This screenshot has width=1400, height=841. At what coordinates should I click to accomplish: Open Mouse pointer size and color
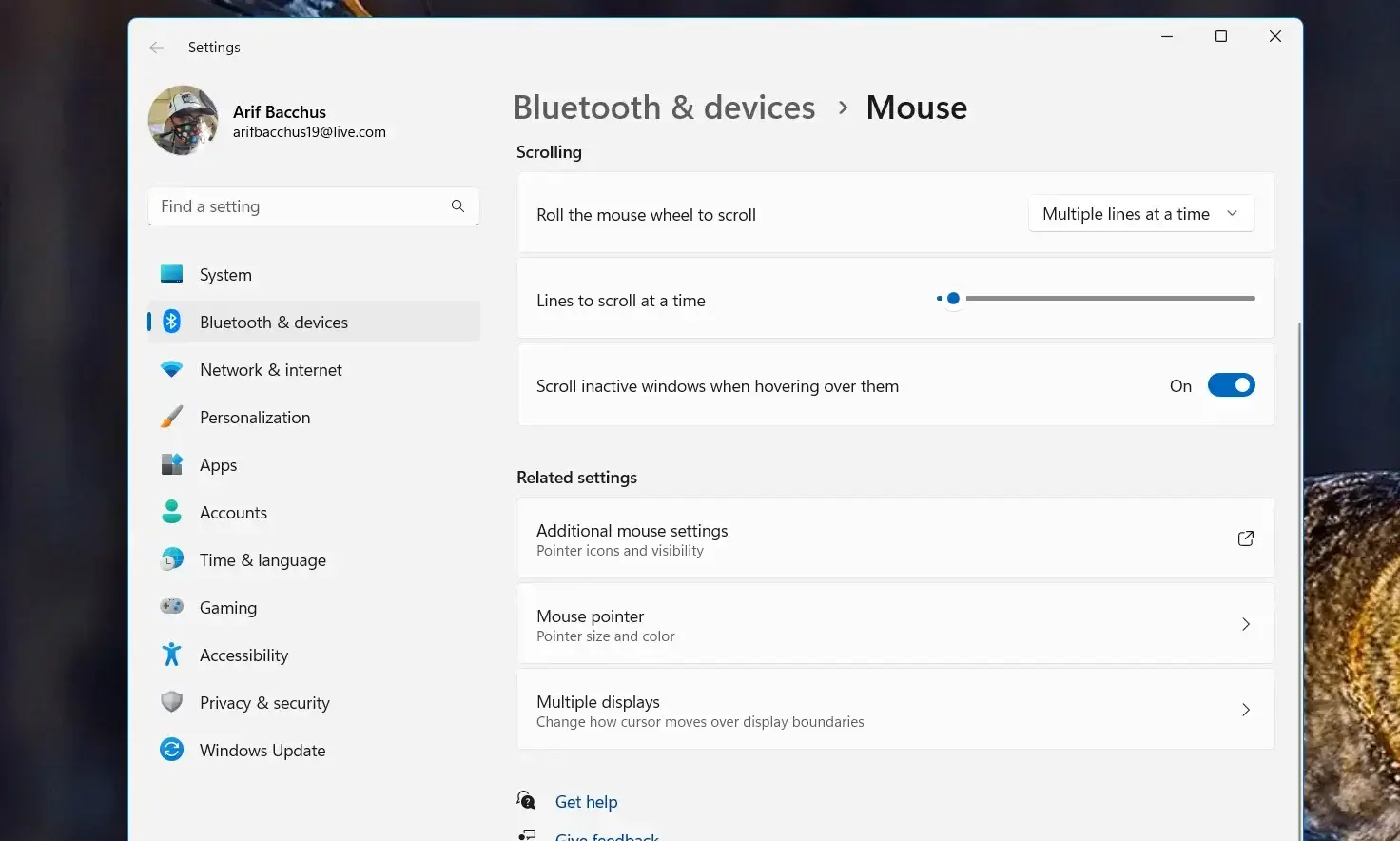click(895, 624)
